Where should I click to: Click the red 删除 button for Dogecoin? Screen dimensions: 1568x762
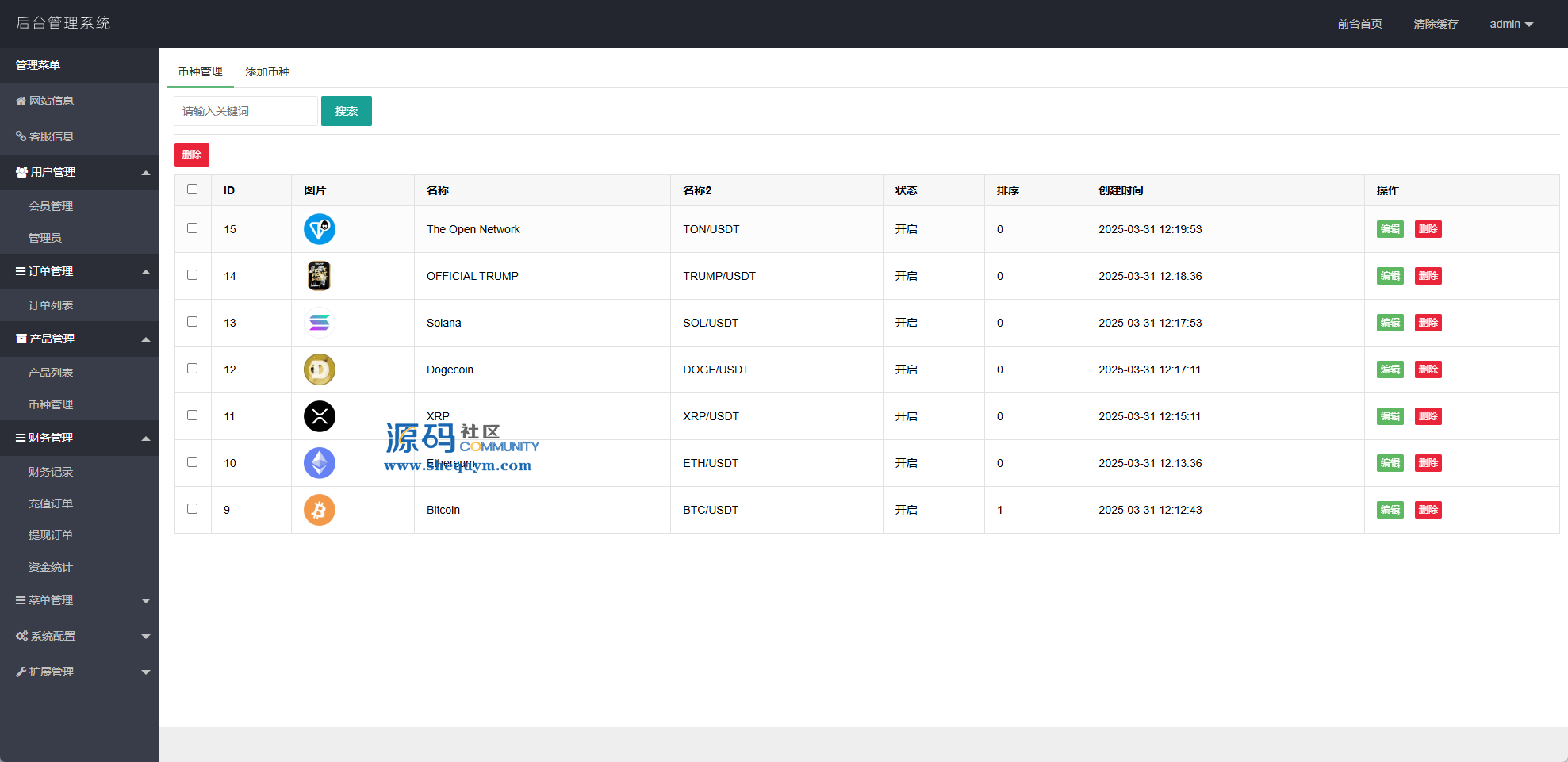[1428, 370]
